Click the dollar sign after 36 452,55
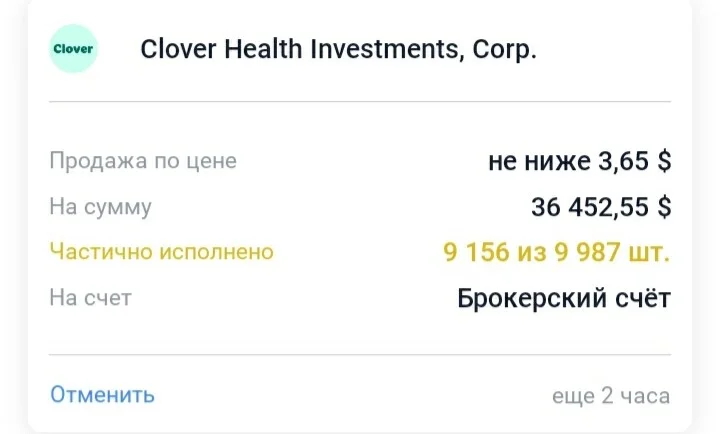This screenshot has height=434, width=720. [x=664, y=207]
